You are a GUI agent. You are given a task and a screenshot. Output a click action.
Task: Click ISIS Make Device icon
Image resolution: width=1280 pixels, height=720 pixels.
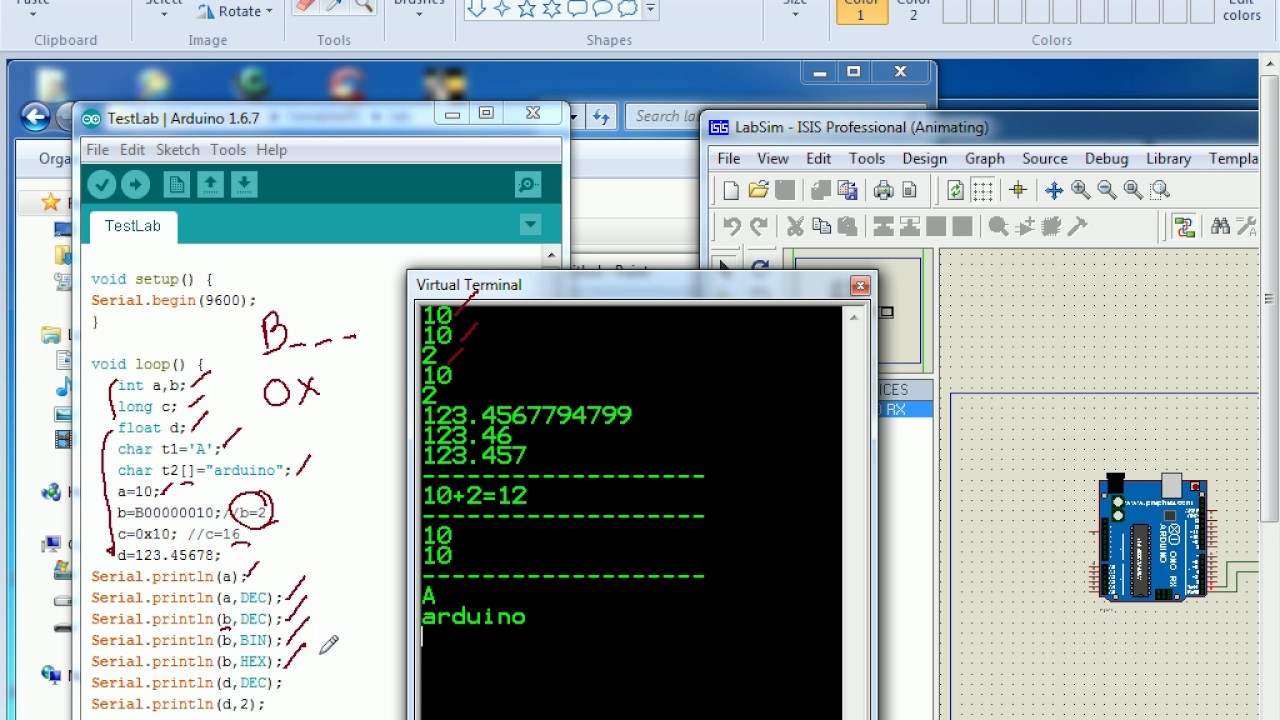pyautogui.click(x=1025, y=227)
